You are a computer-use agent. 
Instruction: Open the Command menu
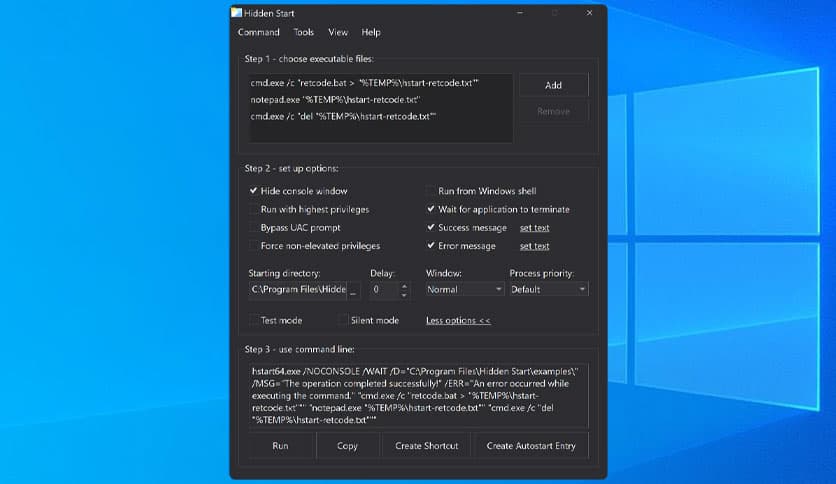[258, 32]
